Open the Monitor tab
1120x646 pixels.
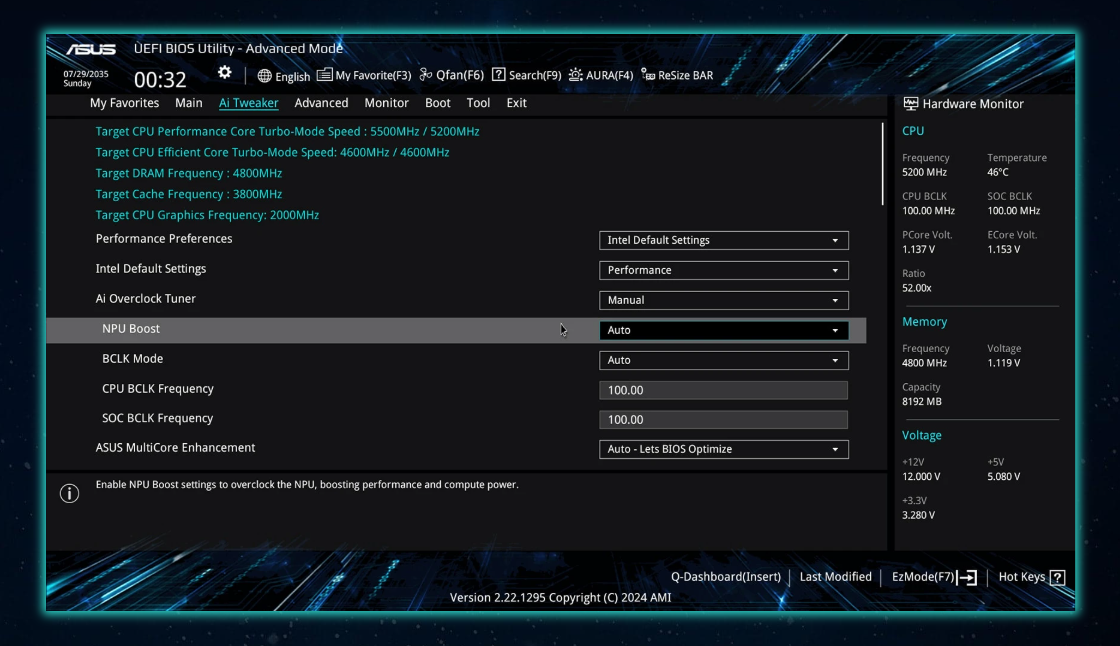[386, 103]
